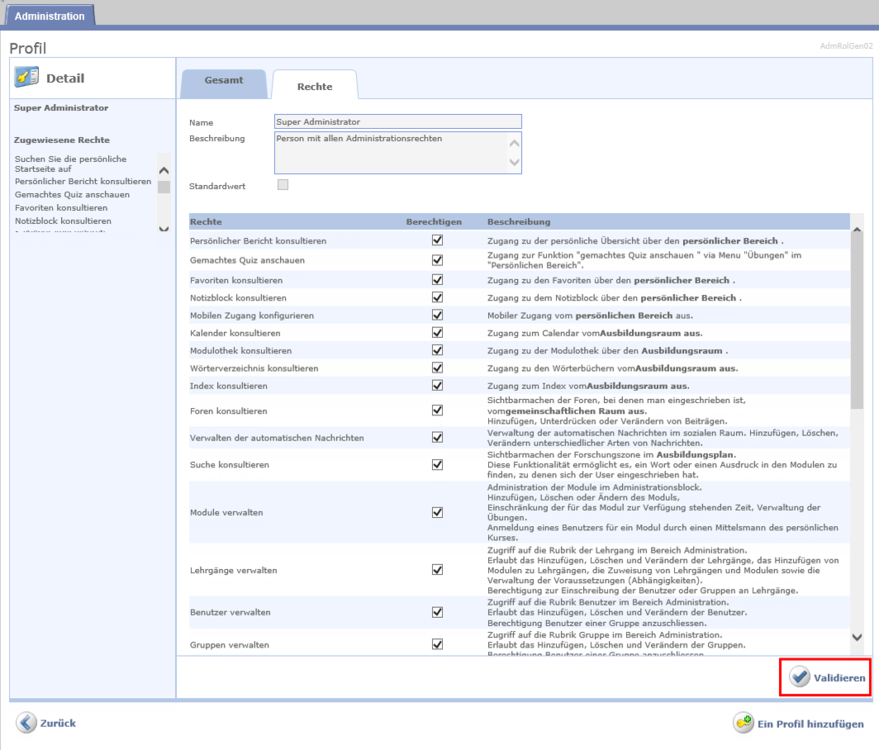
Task: Click the rights table scroll down arrow
Action: coord(856,636)
